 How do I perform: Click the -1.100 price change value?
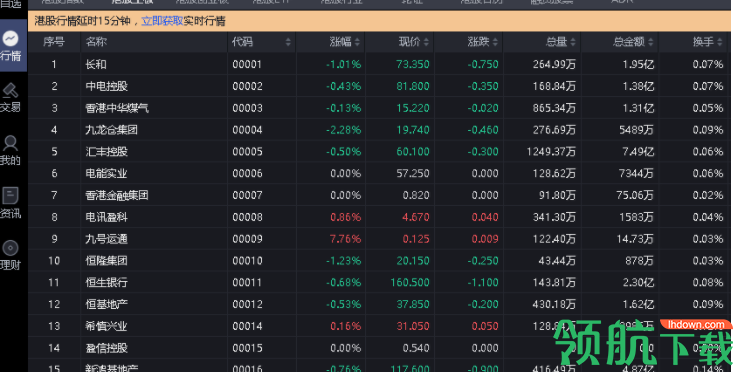(483, 282)
